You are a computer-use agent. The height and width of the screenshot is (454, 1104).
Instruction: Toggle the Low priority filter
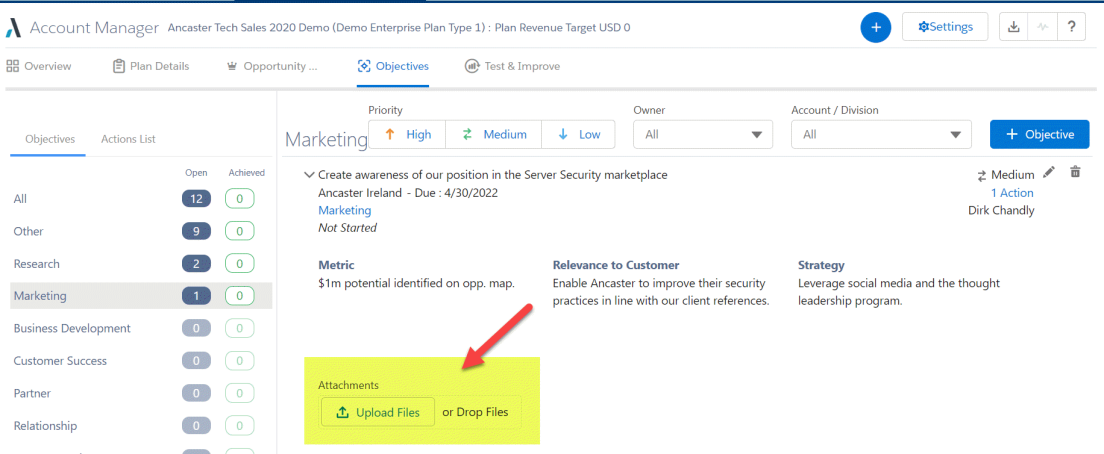[x=578, y=134]
